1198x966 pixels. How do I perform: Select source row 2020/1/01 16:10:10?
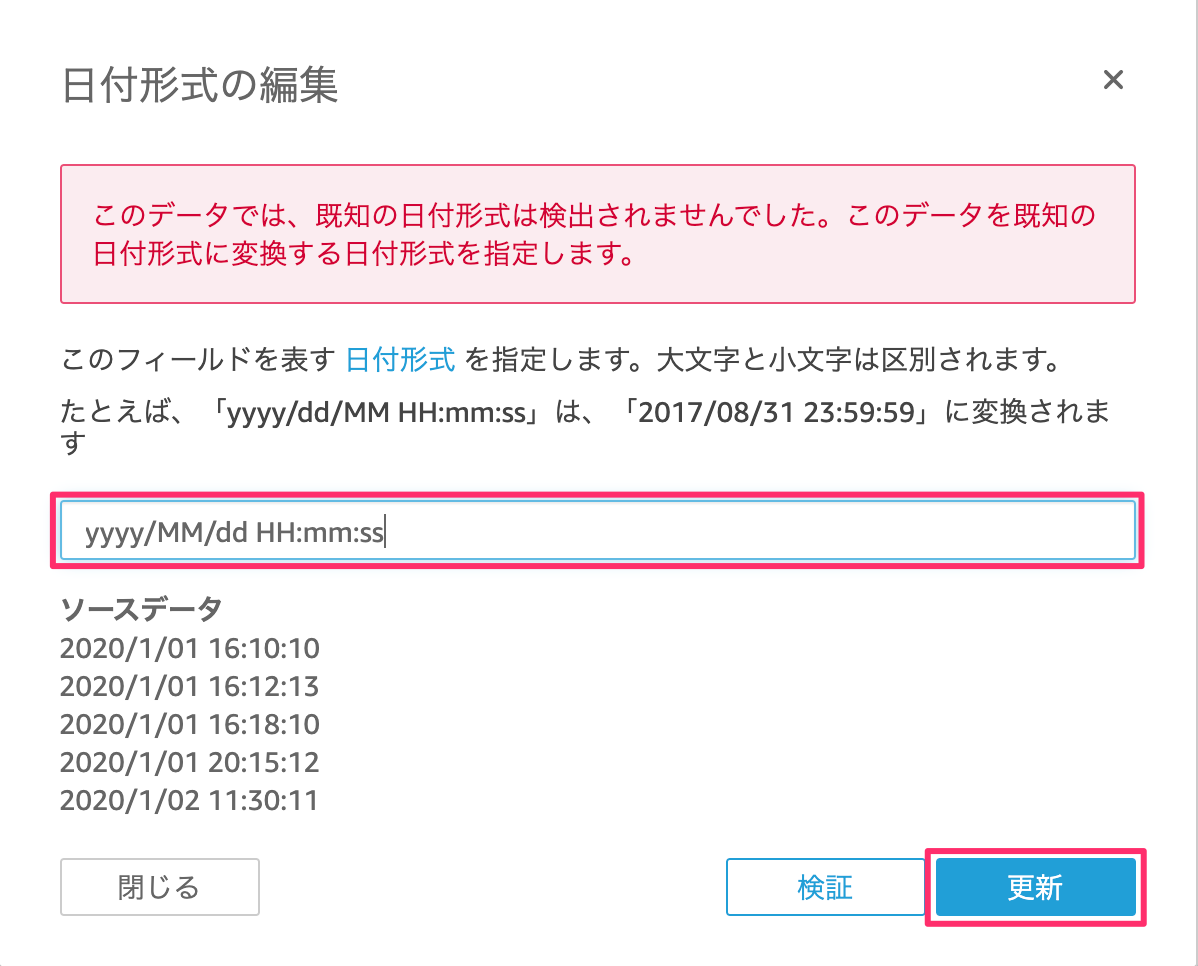click(x=189, y=648)
